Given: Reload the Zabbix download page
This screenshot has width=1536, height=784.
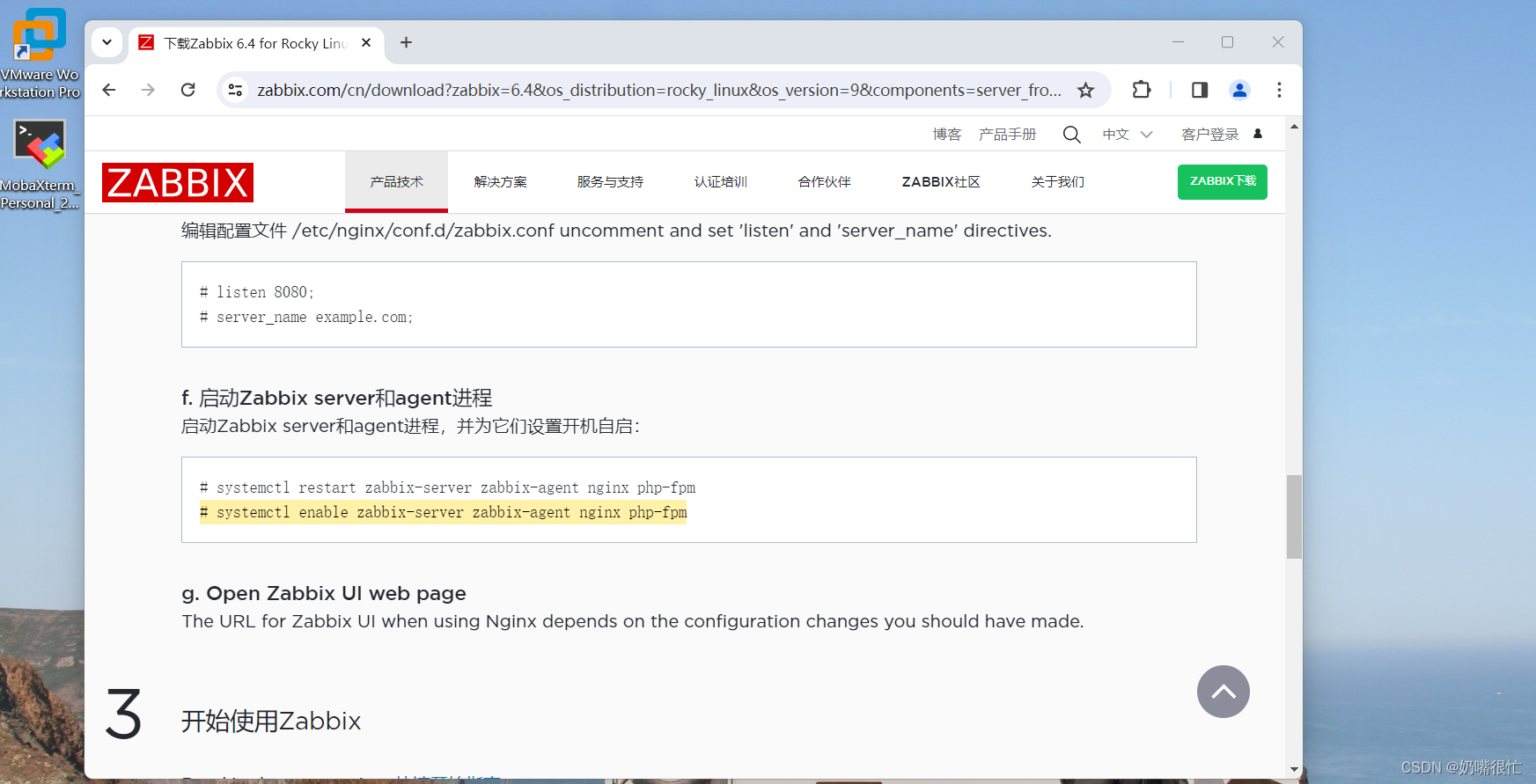Looking at the screenshot, I should tap(187, 90).
